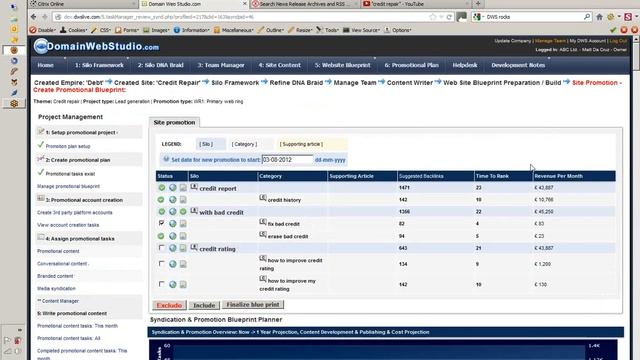Click the bookmark star in address bar

[433, 17]
